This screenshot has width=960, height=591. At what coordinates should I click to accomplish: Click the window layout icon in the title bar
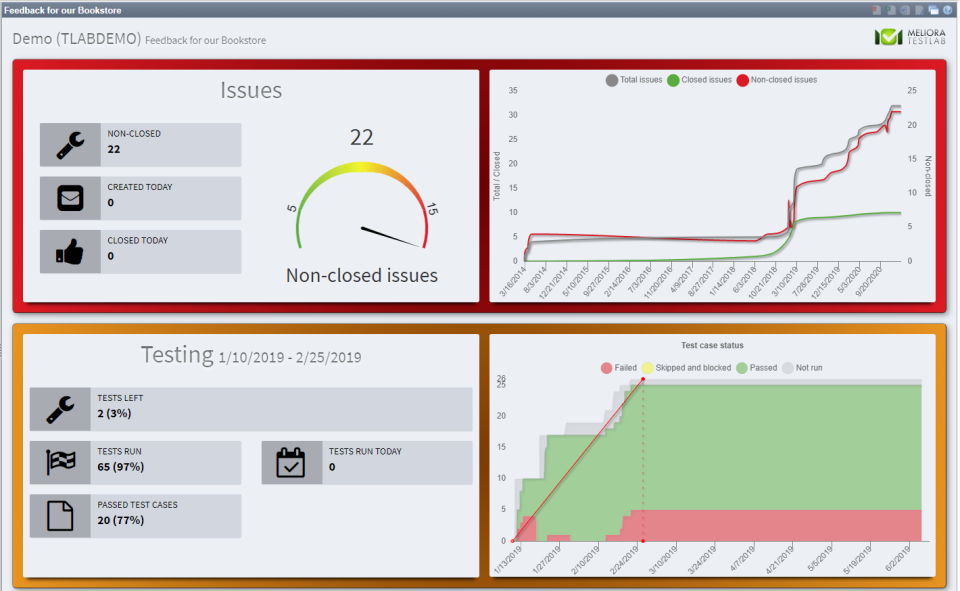coord(933,9)
